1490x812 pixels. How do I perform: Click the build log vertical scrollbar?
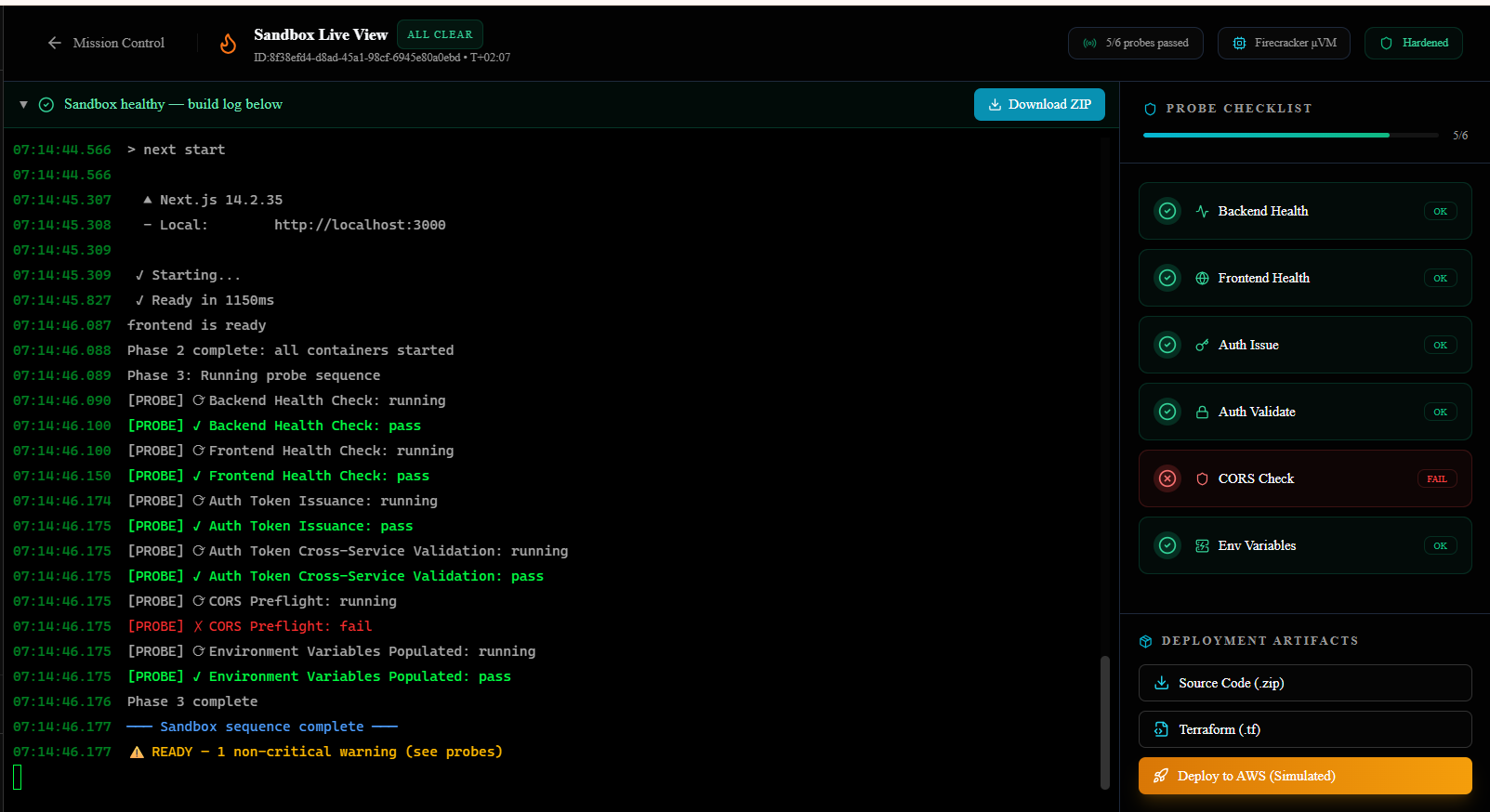click(x=1105, y=723)
